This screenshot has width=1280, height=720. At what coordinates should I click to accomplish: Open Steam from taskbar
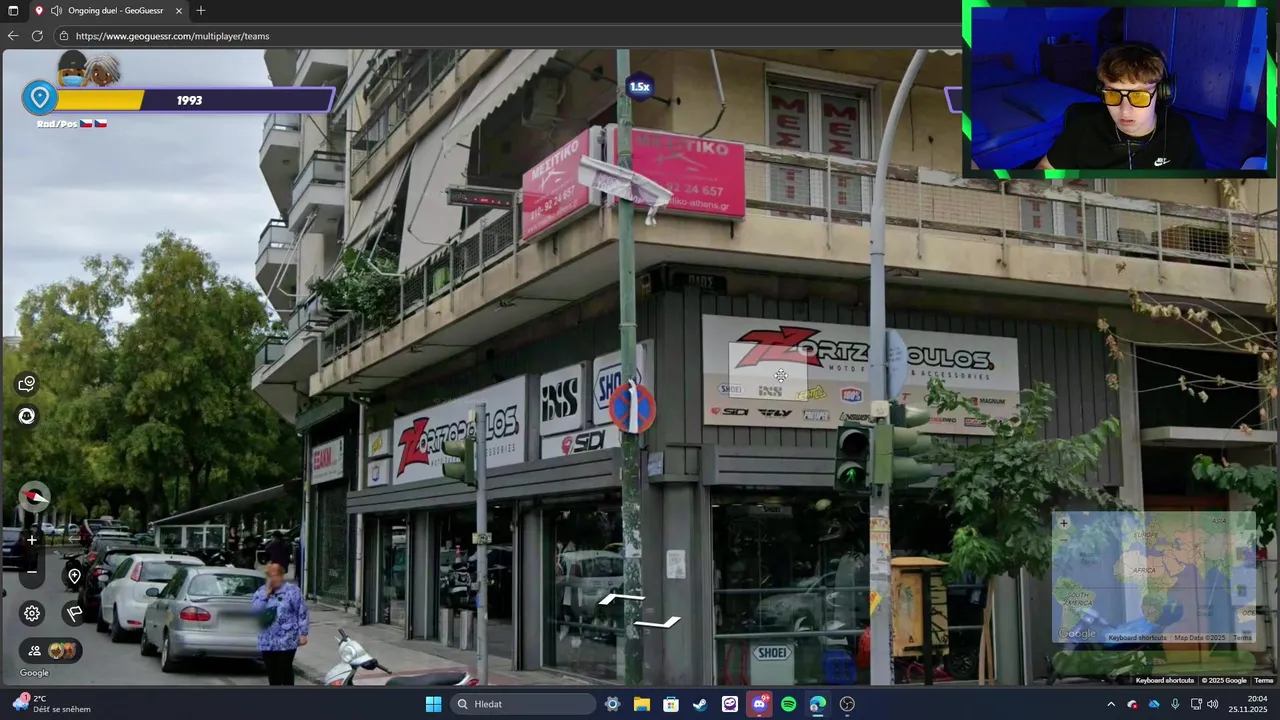[700, 704]
